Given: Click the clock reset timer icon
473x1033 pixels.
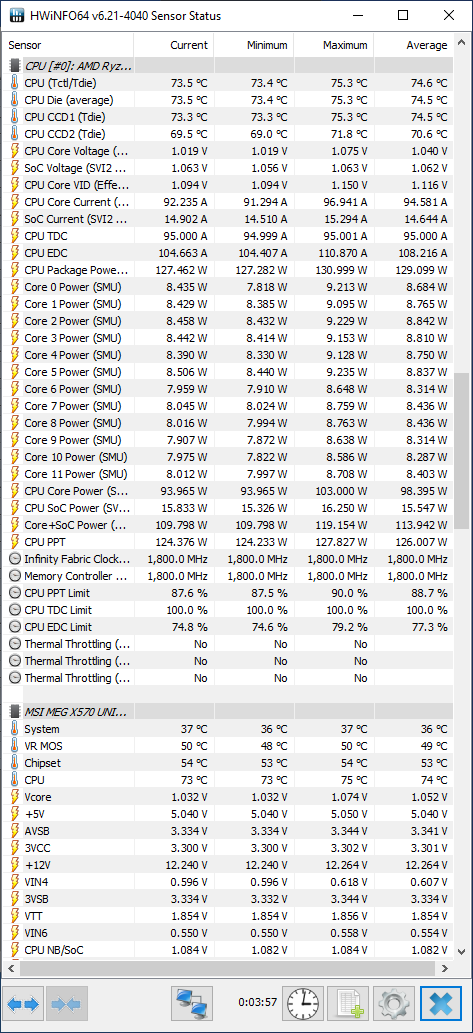Looking at the screenshot, I should [302, 1004].
